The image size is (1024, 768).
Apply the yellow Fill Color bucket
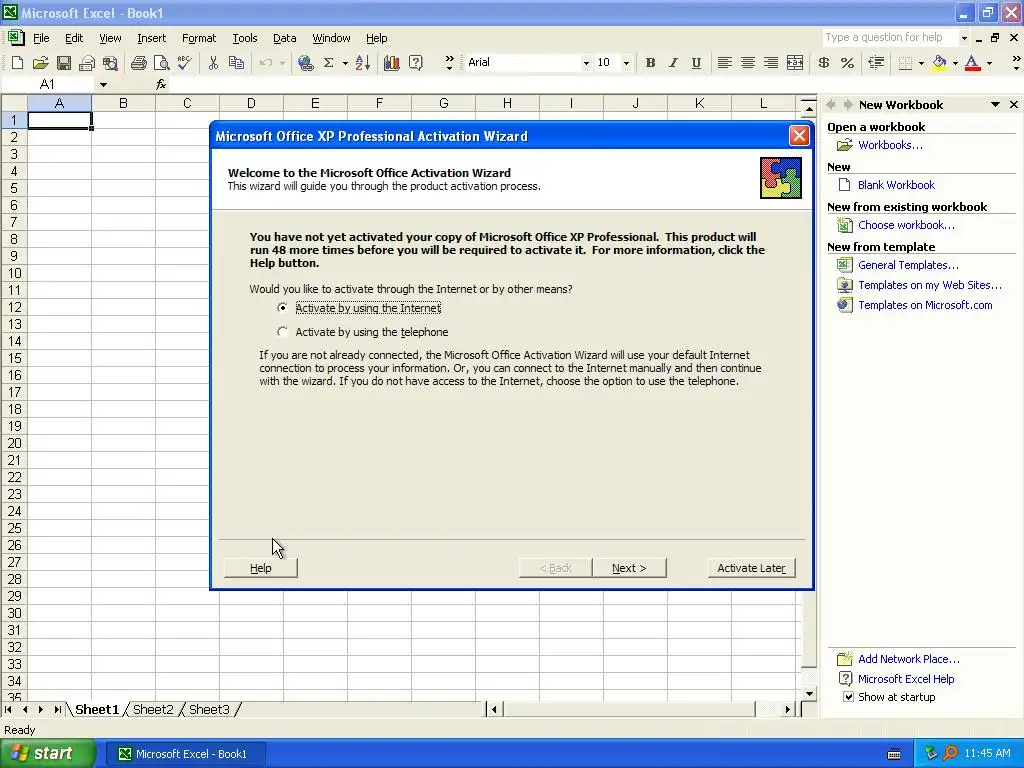tap(939, 63)
